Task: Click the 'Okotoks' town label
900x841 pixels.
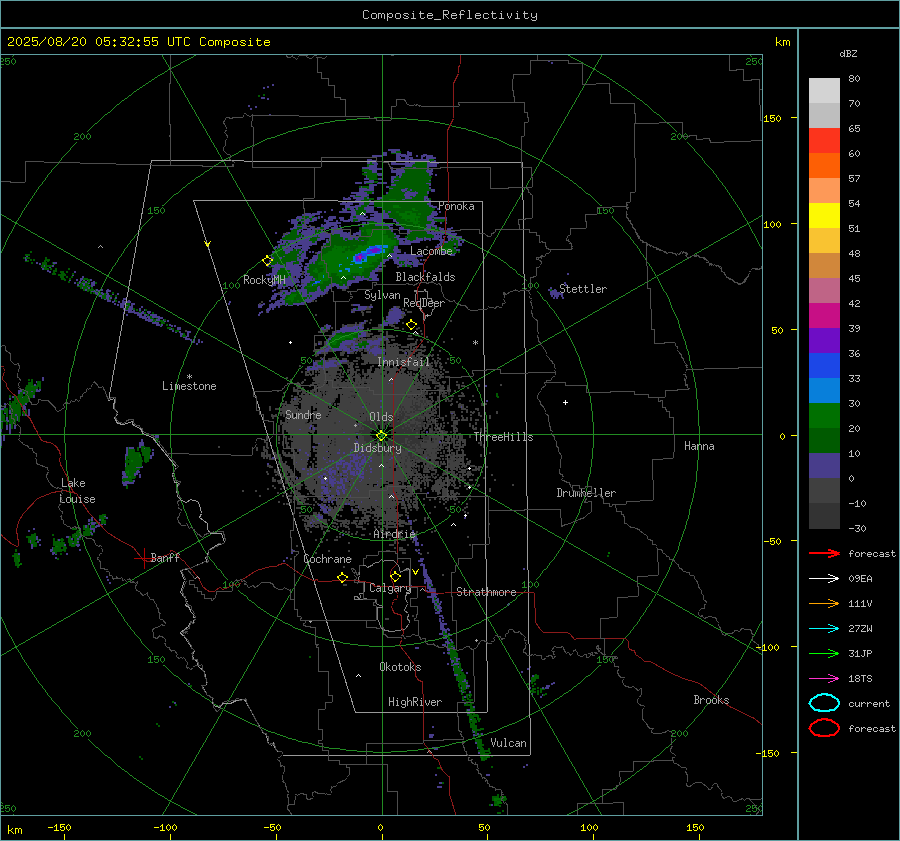Action: (400, 667)
